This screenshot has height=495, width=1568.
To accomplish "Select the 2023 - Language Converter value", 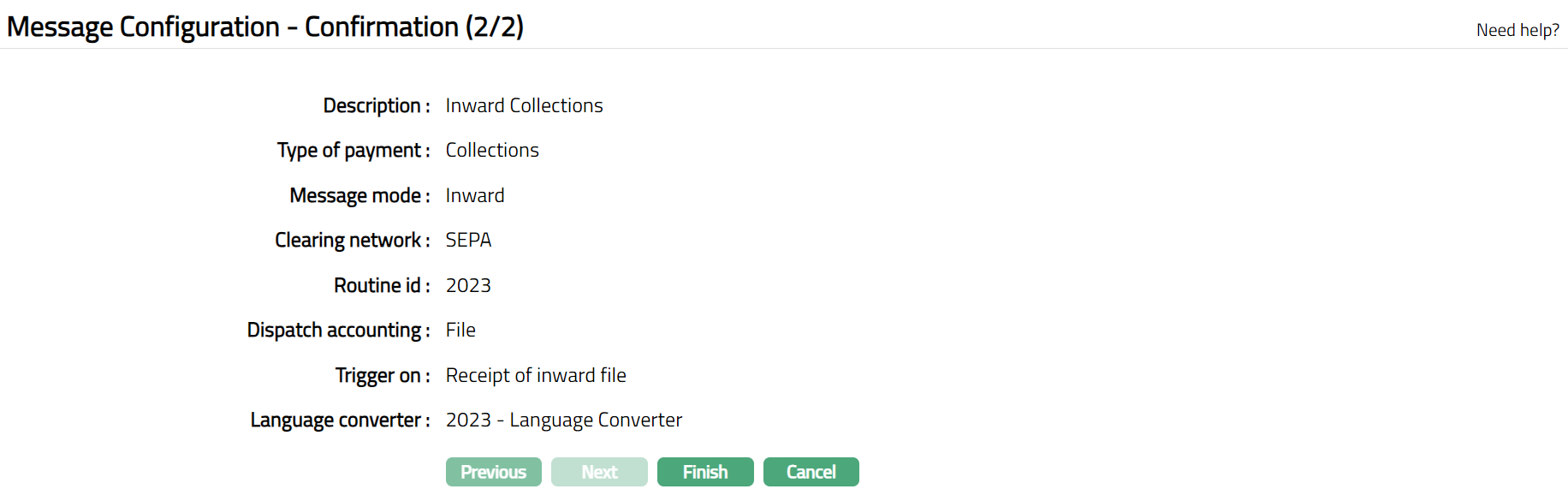I will tap(563, 420).
